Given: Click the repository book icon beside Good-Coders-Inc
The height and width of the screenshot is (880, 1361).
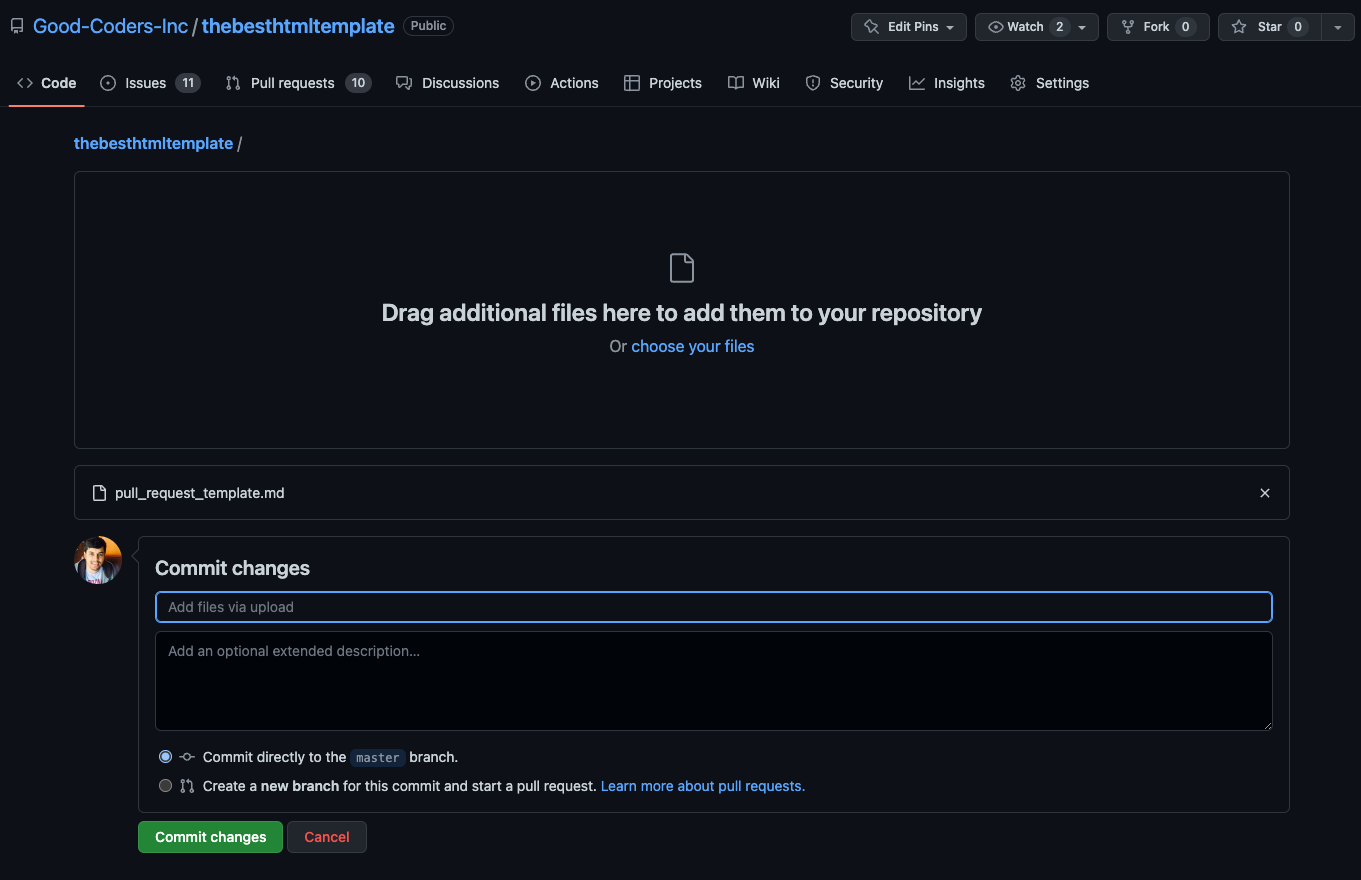Looking at the screenshot, I should click(x=17, y=26).
